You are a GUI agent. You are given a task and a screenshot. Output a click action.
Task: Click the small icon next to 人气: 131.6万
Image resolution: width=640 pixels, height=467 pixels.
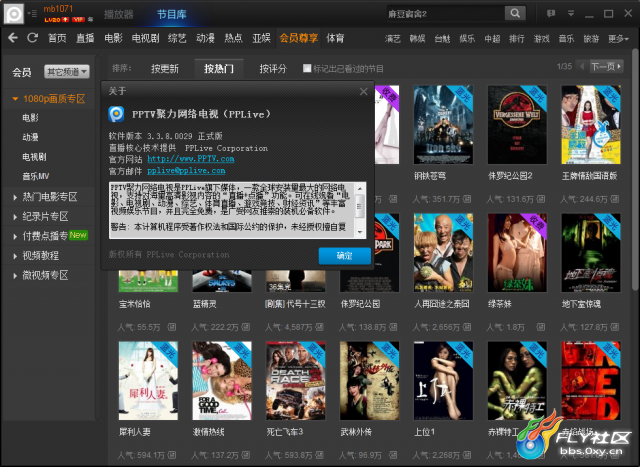[x=540, y=199]
